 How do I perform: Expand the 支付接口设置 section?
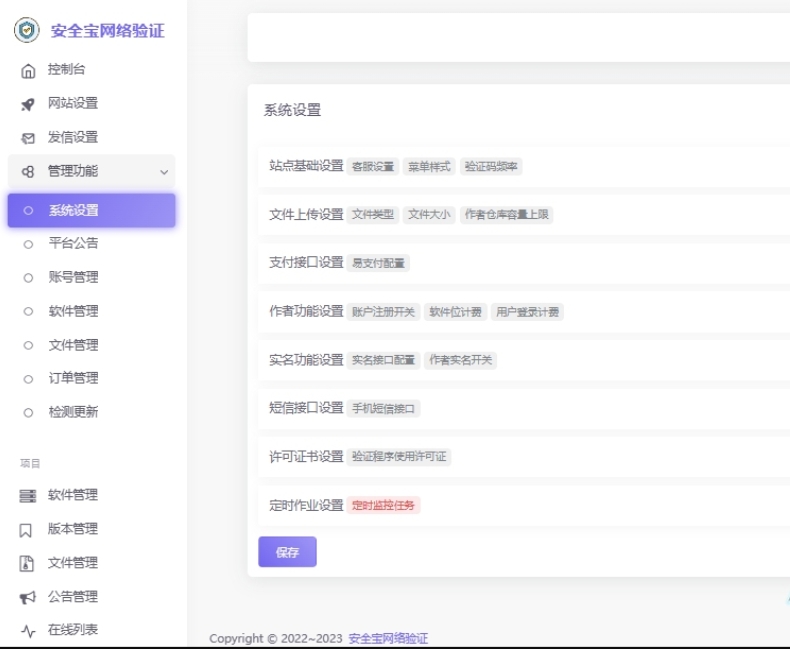point(306,263)
